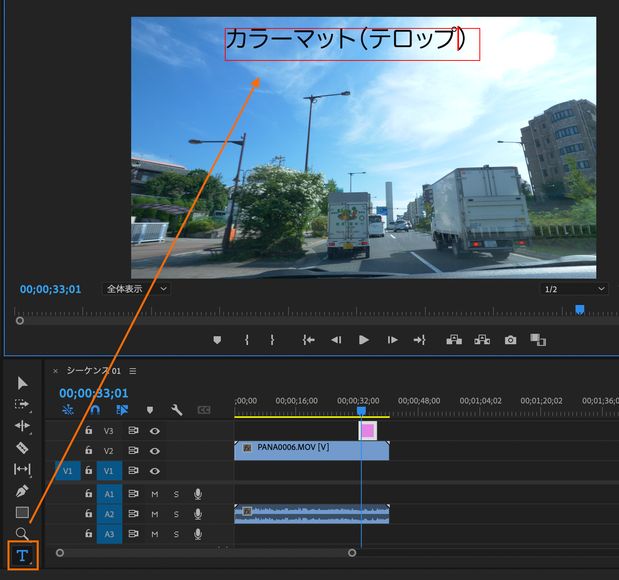Select the Track Select Forward tool
Image resolution: width=619 pixels, height=580 pixels.
coord(22,404)
